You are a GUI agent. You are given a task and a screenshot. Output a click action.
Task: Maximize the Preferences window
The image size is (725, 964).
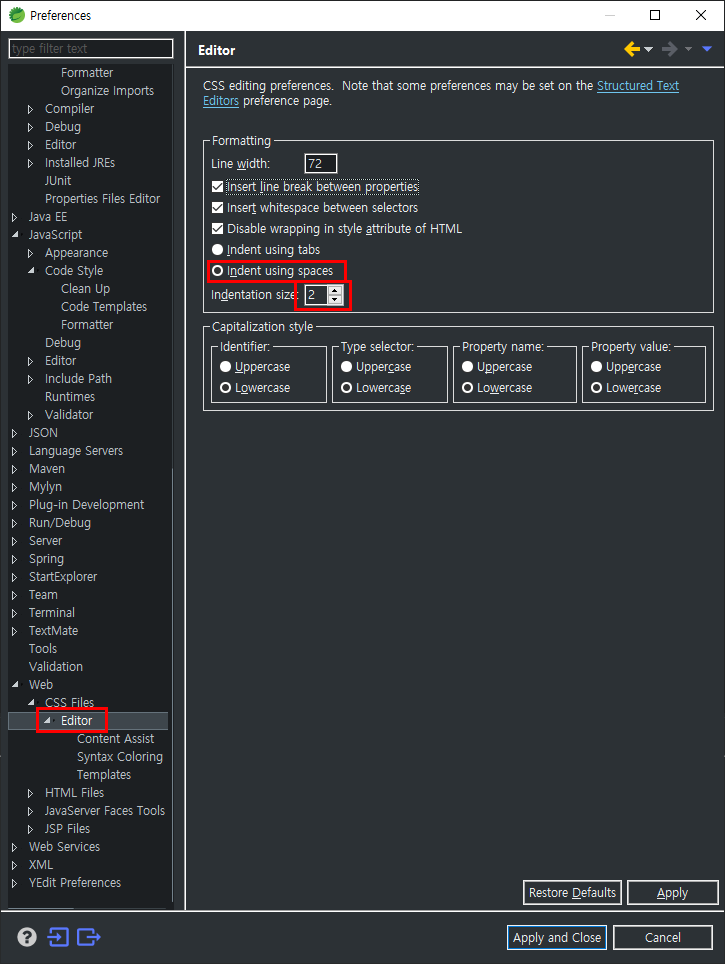click(x=655, y=15)
